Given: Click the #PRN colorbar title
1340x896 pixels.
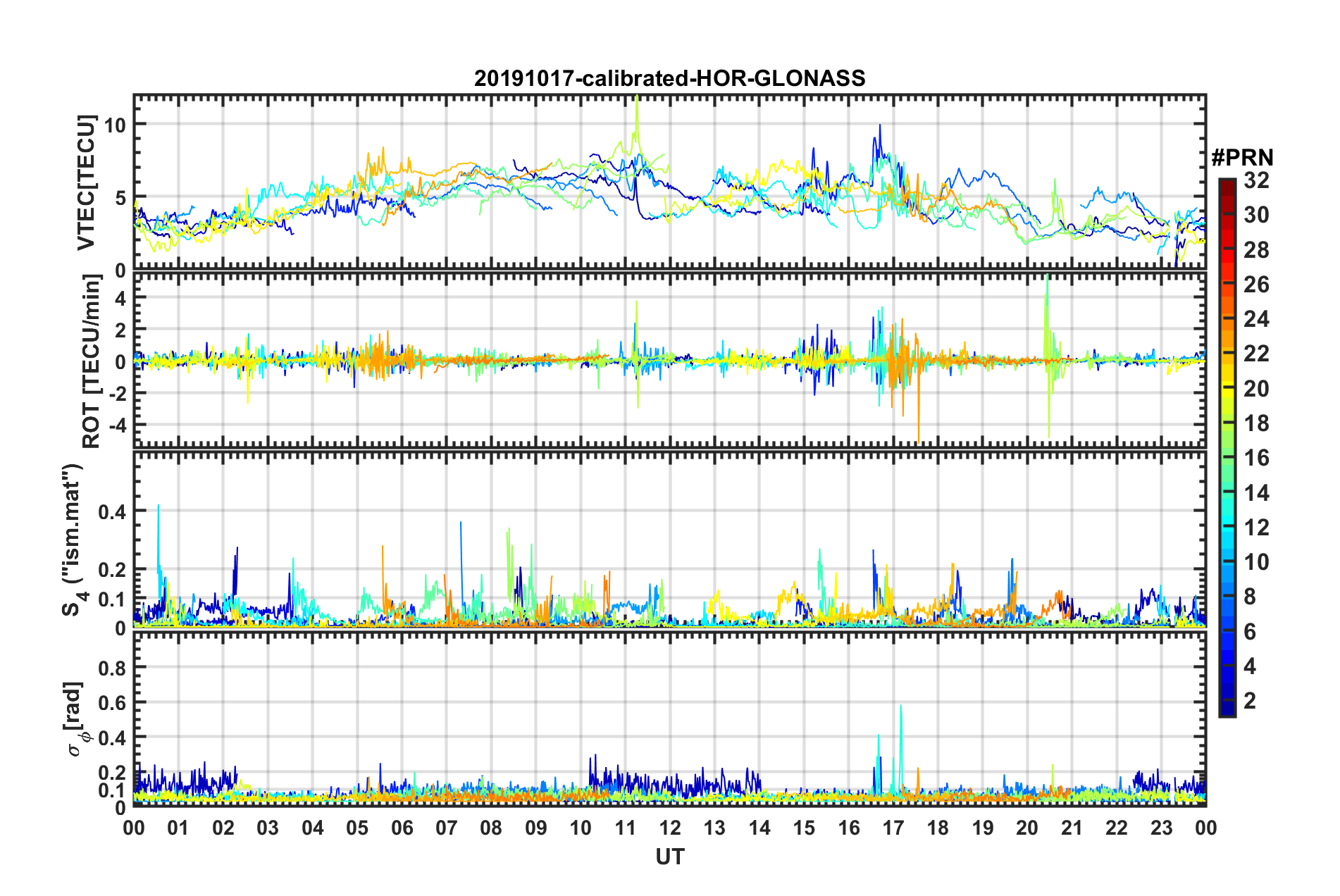Looking at the screenshot, I should point(1242,157).
